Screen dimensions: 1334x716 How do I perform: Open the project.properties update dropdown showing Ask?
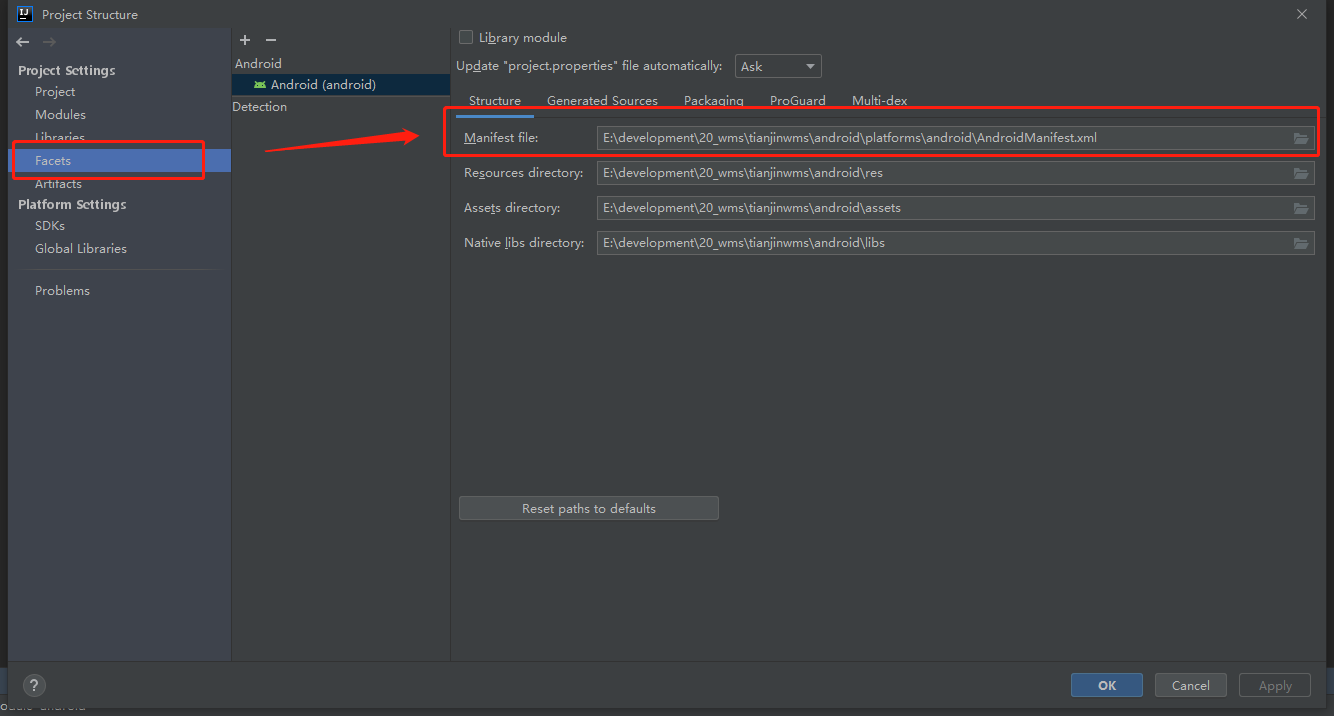tap(778, 66)
